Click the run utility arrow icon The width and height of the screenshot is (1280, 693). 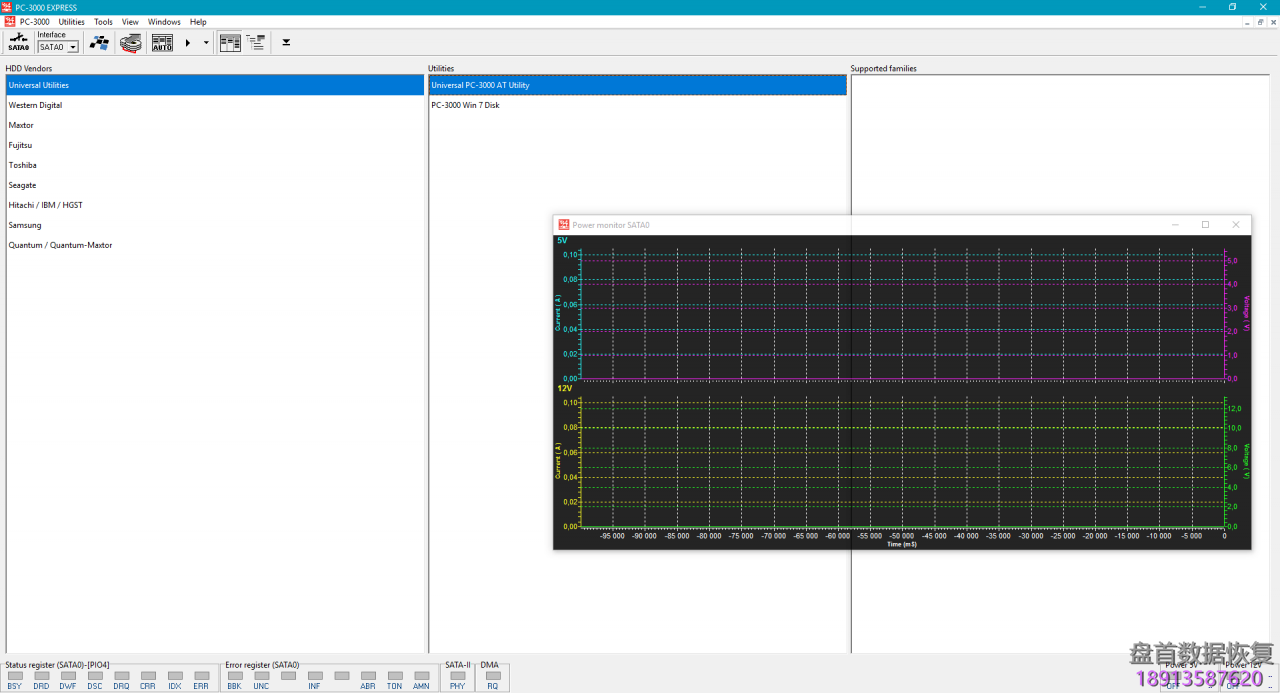click(x=187, y=42)
